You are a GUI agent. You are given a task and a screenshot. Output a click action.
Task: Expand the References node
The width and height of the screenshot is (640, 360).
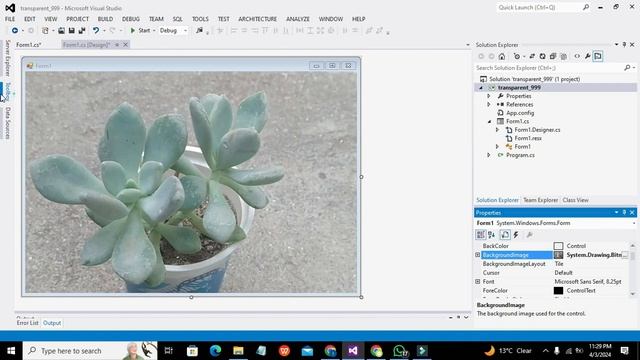(489, 104)
